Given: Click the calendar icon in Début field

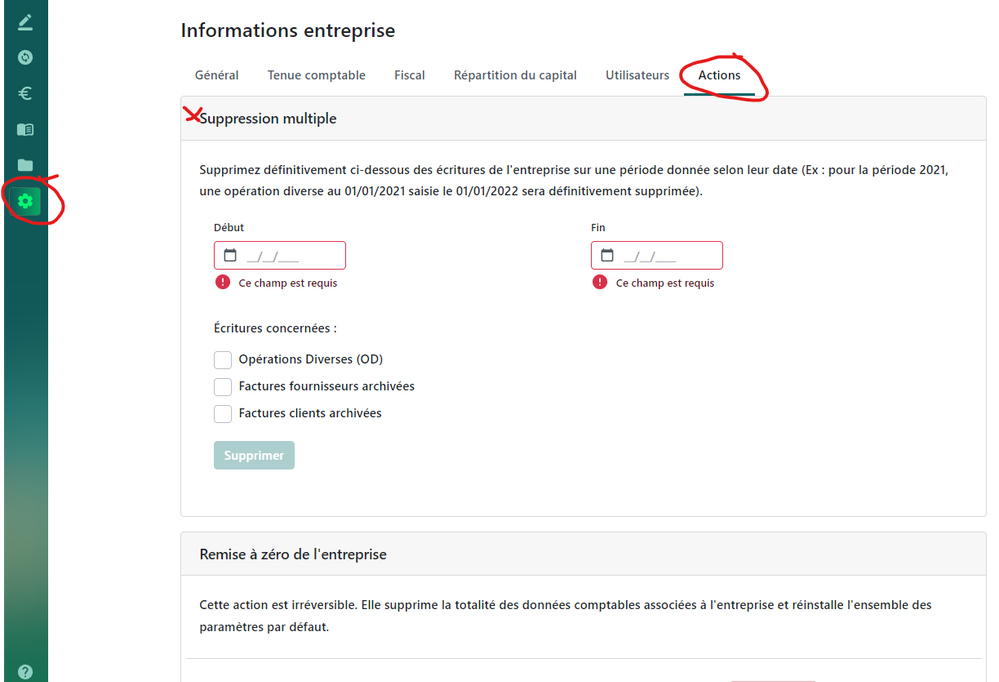Looking at the screenshot, I should point(230,255).
